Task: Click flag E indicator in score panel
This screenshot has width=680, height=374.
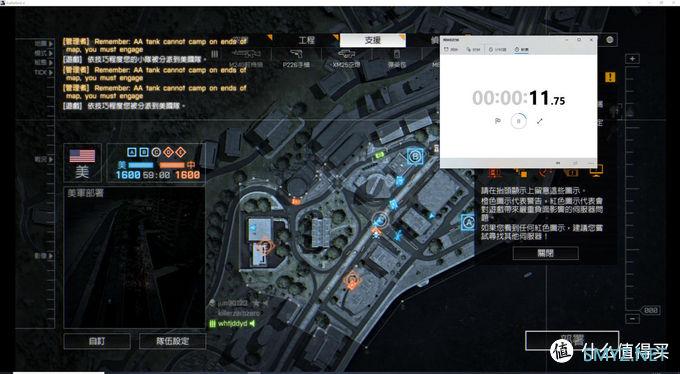Action: [x=180, y=152]
